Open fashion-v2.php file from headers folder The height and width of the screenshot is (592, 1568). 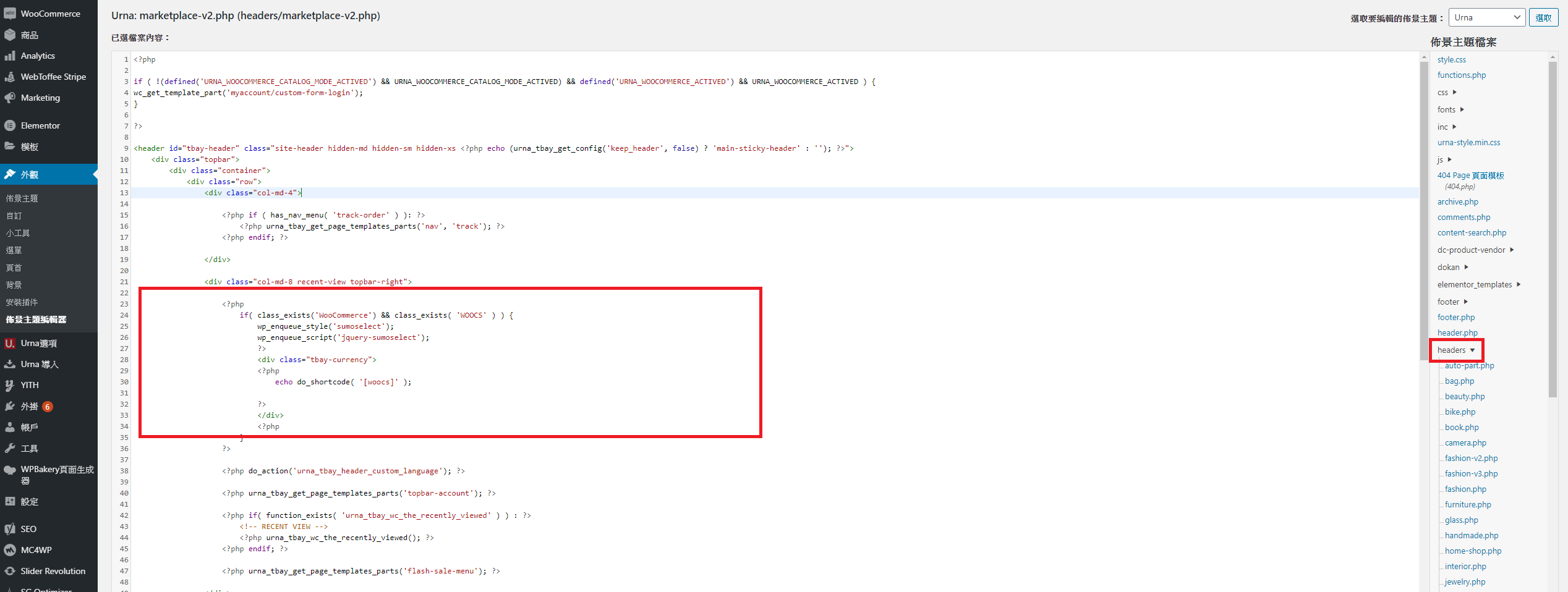coord(1471,458)
